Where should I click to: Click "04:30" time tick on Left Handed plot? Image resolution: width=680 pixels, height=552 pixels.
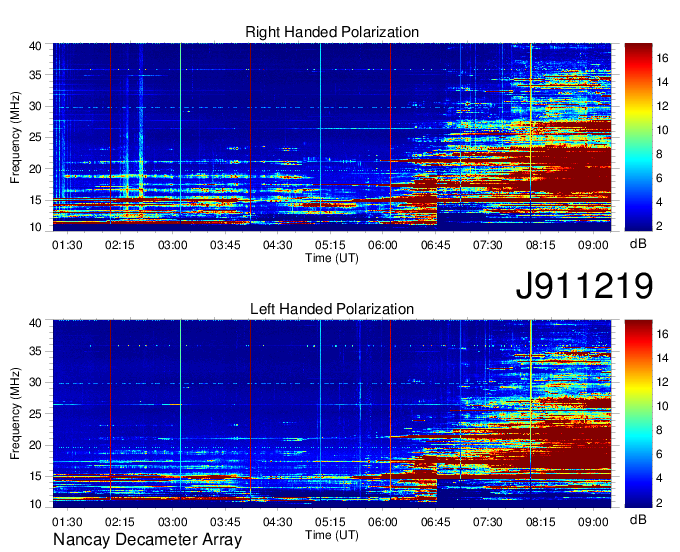278,522
